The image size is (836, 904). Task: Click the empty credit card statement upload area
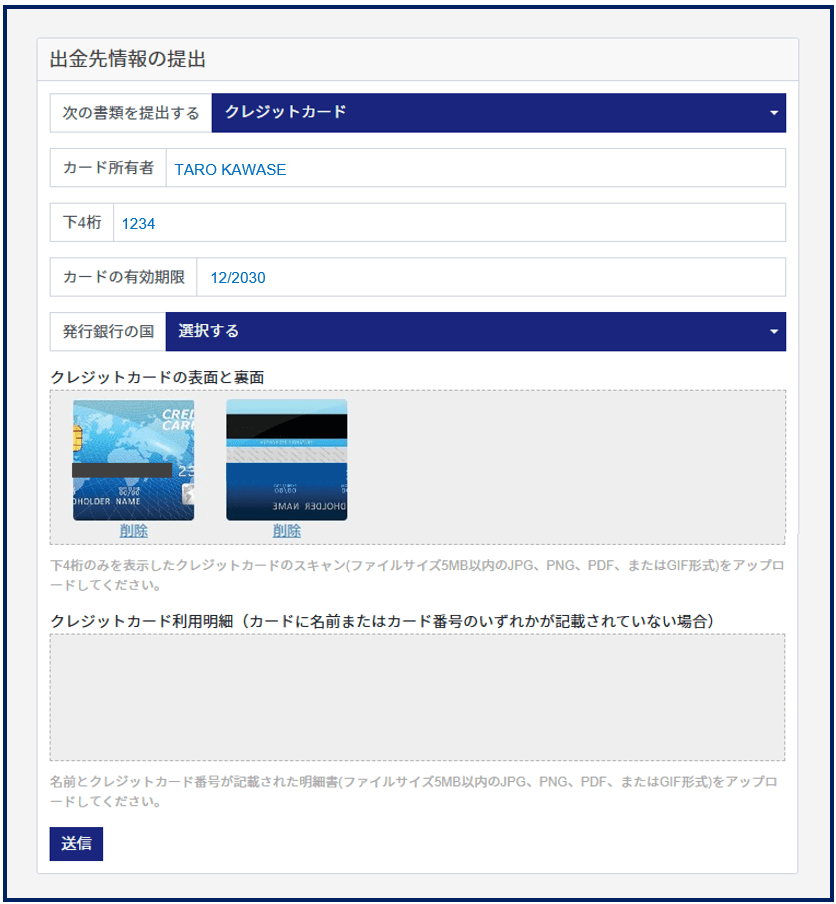tap(417, 696)
